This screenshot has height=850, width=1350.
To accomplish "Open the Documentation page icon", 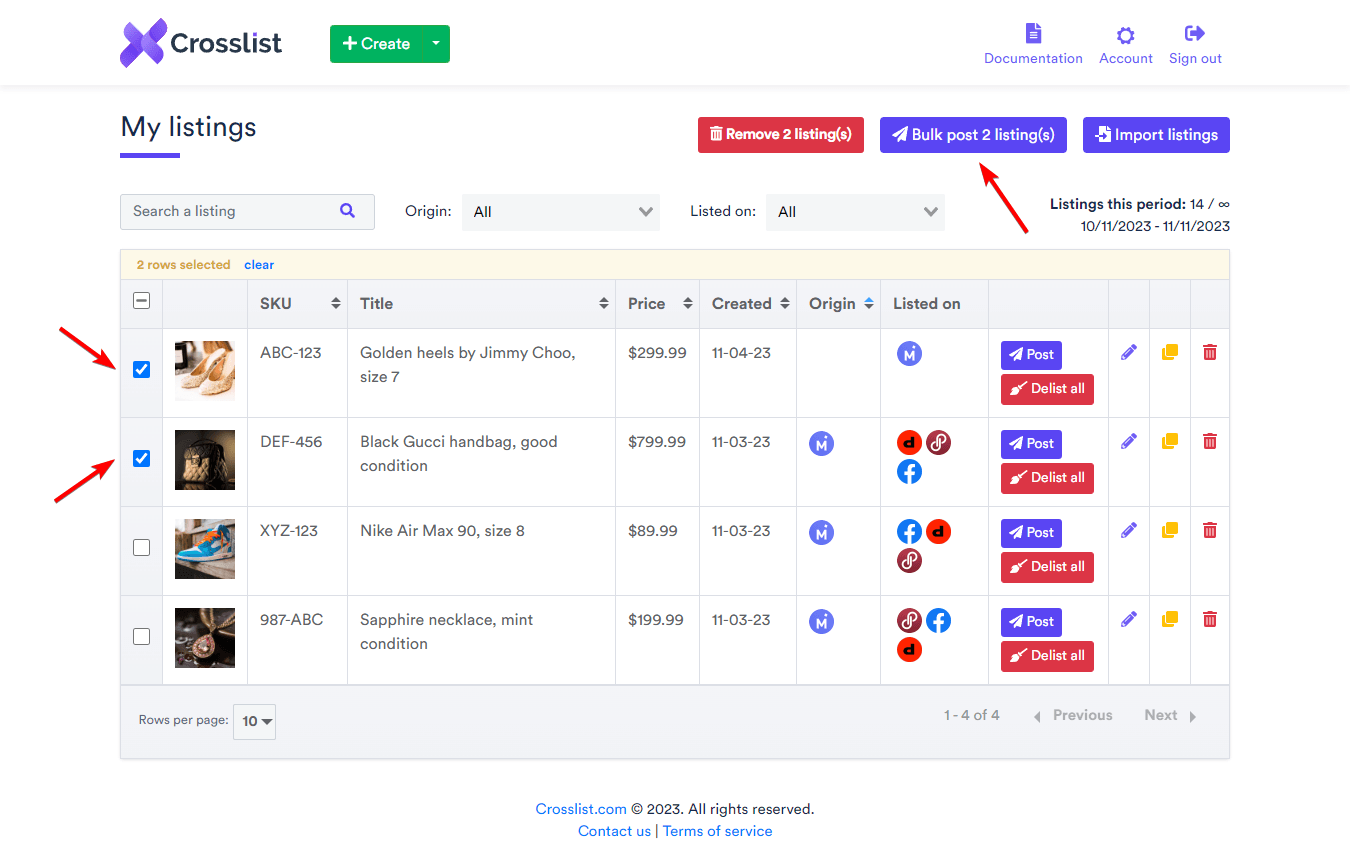I will coord(1033,34).
